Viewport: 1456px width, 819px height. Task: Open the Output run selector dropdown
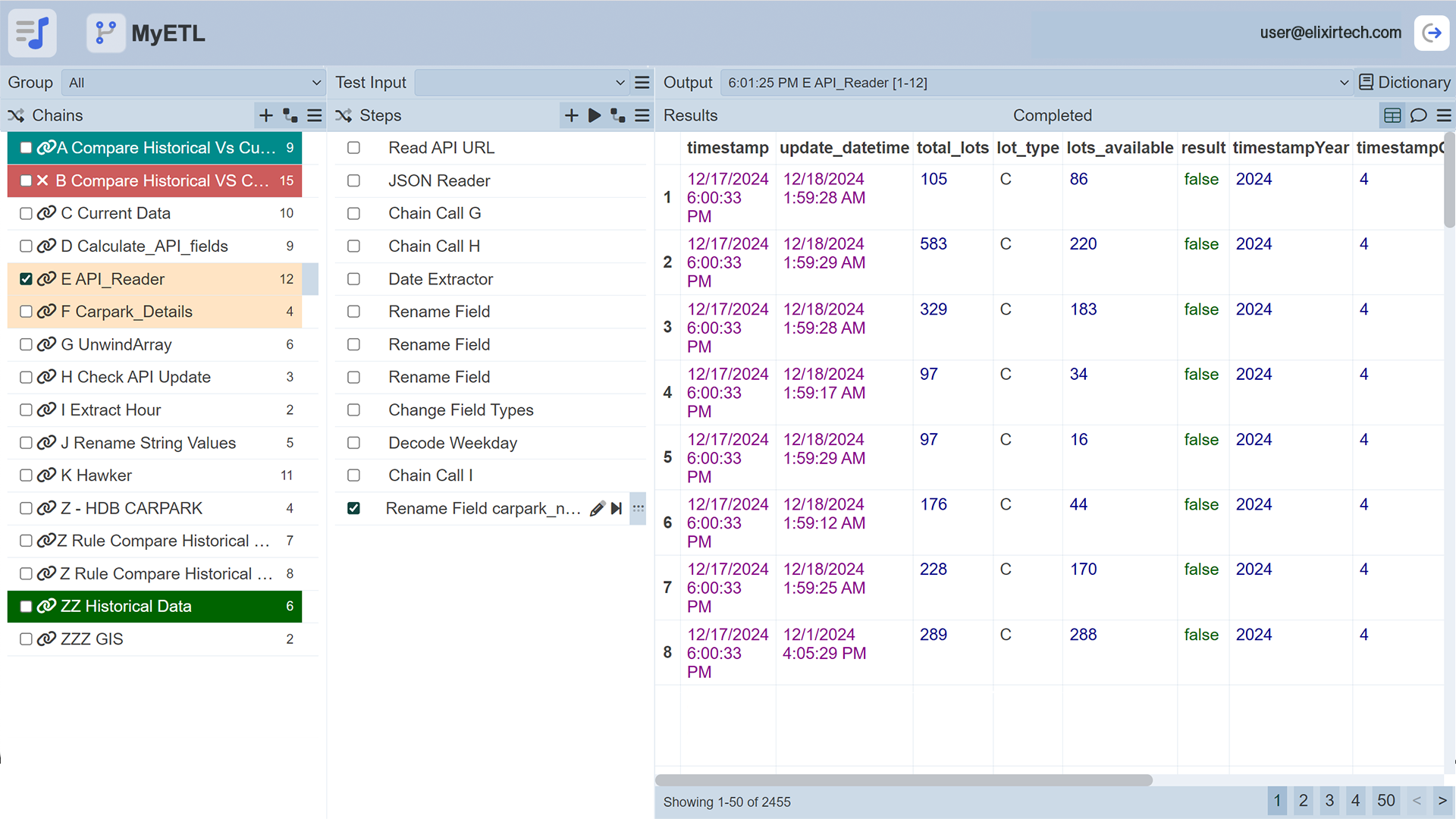(1036, 82)
